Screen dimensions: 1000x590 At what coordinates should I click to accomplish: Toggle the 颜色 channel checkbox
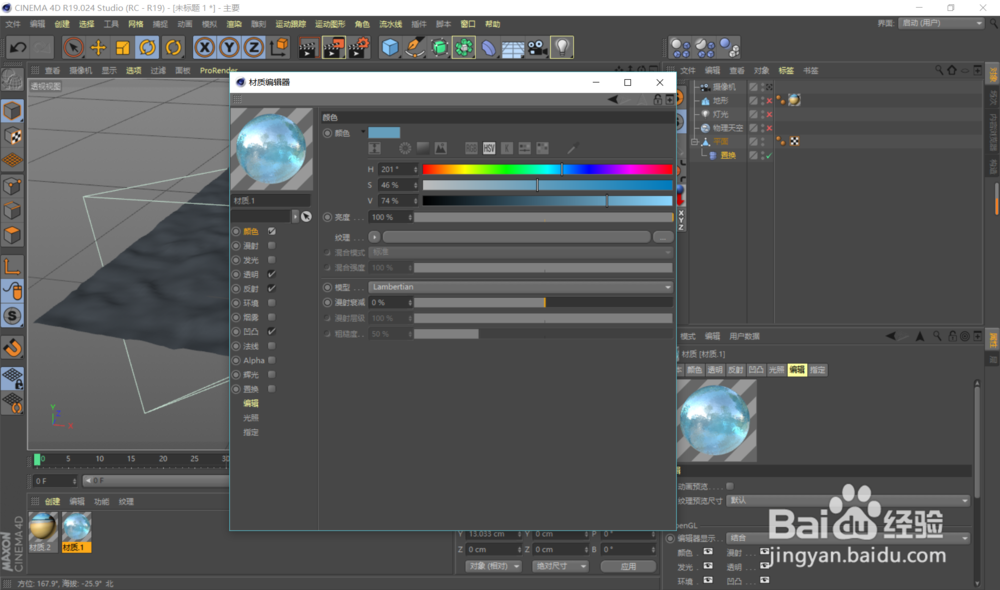click(x=272, y=231)
